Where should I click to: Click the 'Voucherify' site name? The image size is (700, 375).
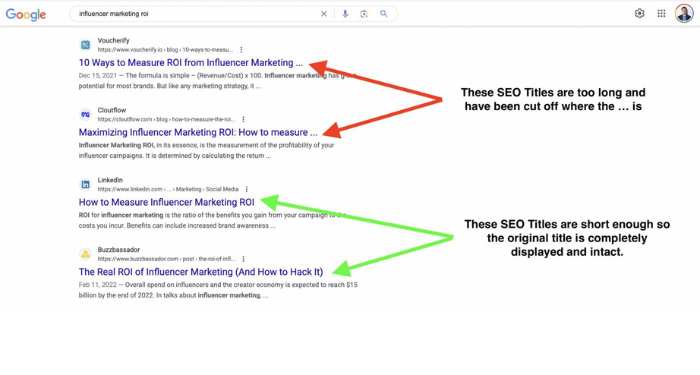(x=113, y=40)
